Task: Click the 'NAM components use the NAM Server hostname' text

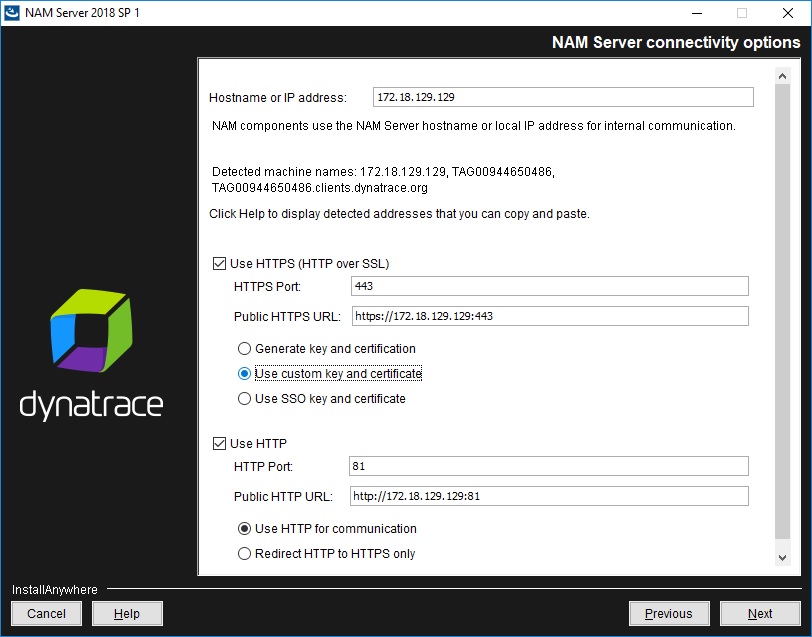Action: [x=474, y=126]
